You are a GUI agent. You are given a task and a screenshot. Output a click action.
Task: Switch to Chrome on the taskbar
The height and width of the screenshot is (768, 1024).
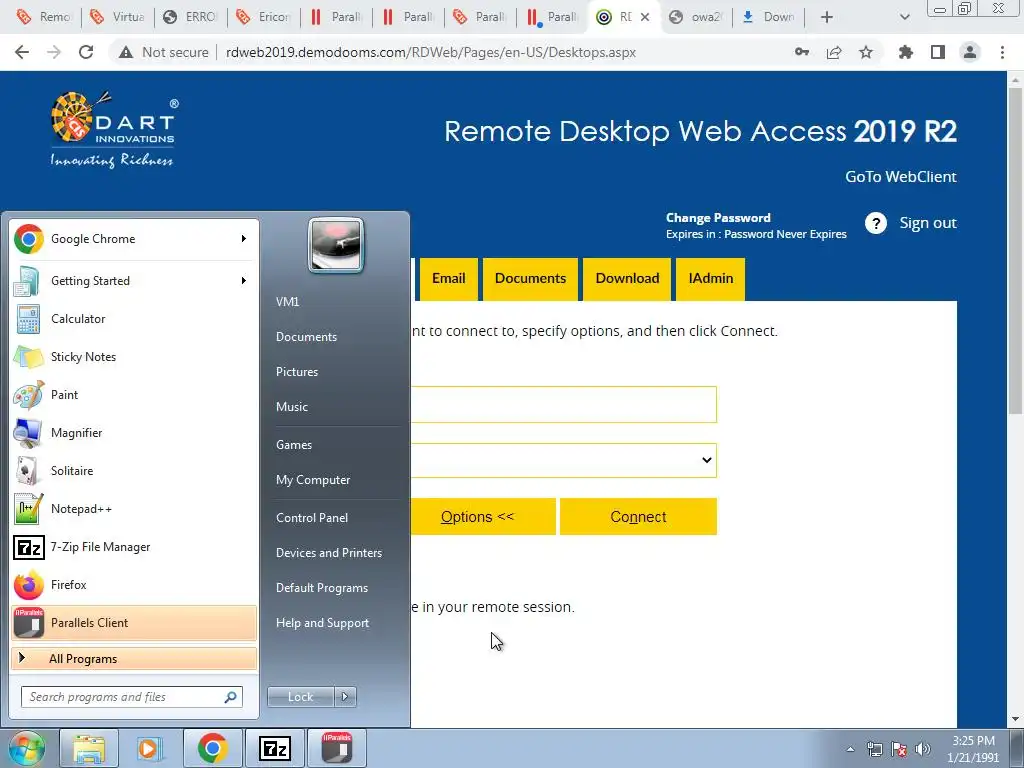tap(212, 748)
